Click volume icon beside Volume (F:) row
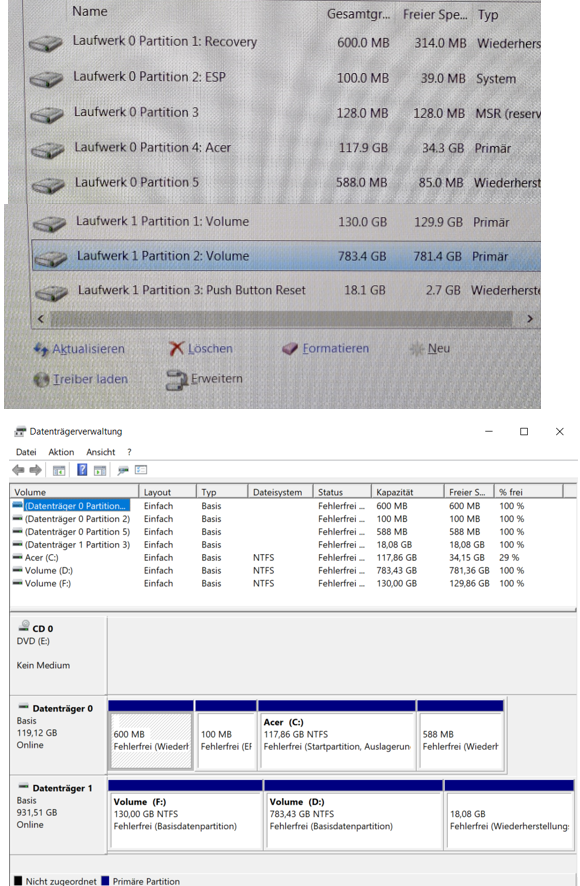 [x=18, y=583]
